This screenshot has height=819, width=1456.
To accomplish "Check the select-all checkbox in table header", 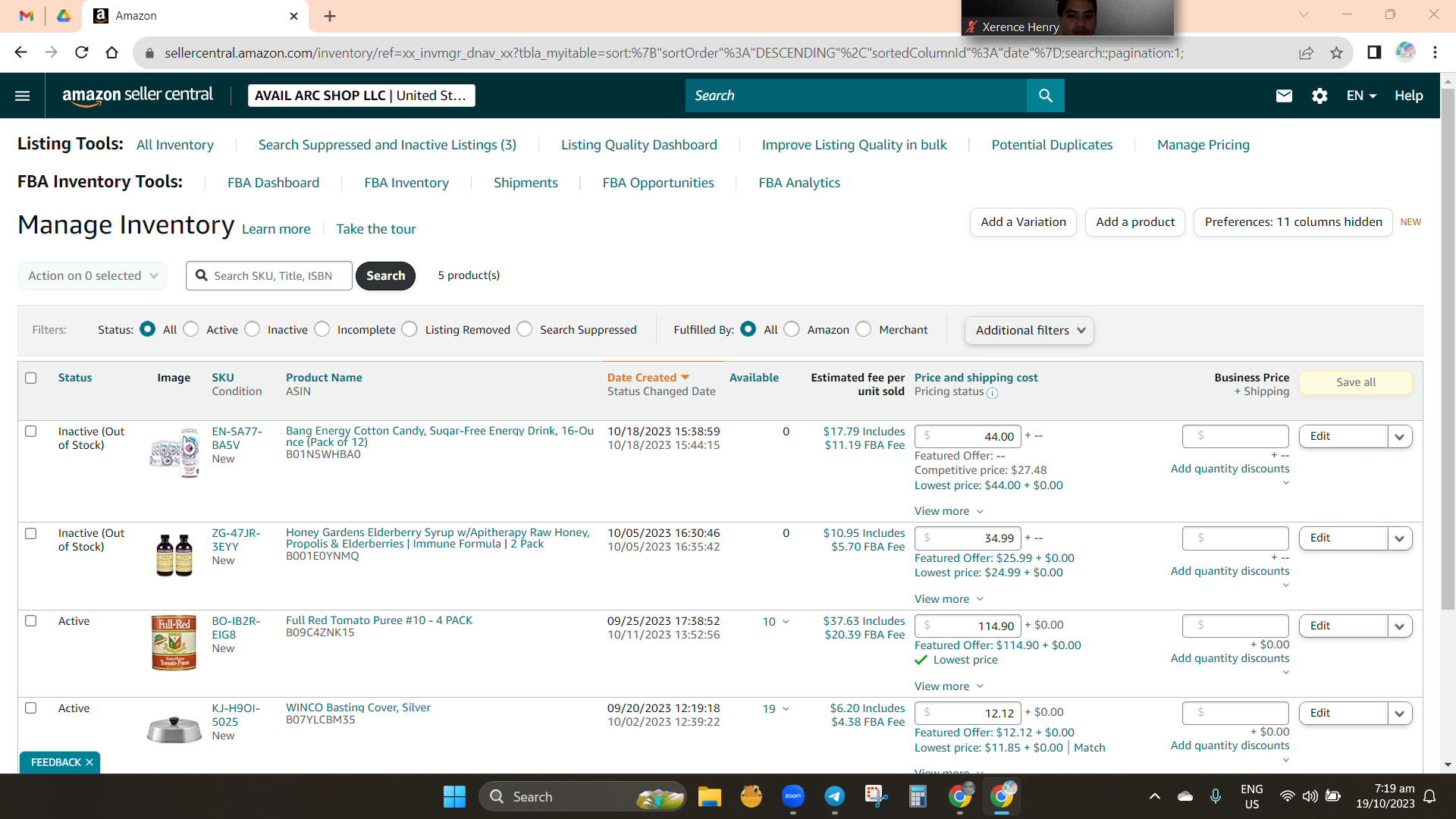I will [31, 378].
